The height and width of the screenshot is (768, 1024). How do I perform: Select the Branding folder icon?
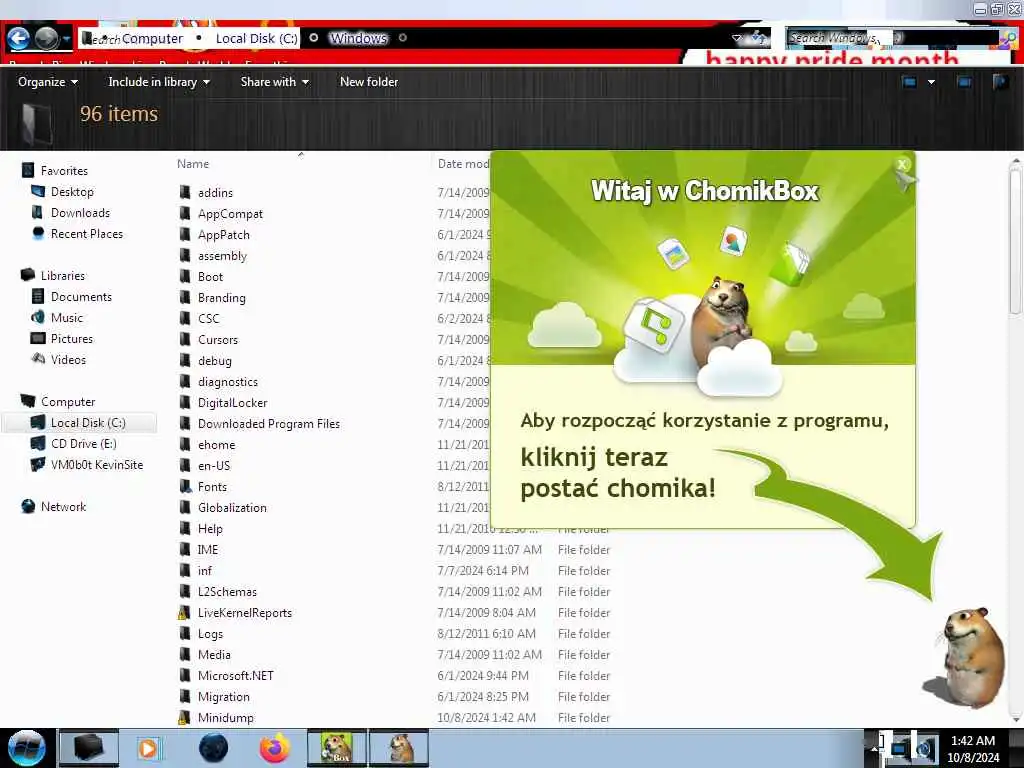coord(185,298)
